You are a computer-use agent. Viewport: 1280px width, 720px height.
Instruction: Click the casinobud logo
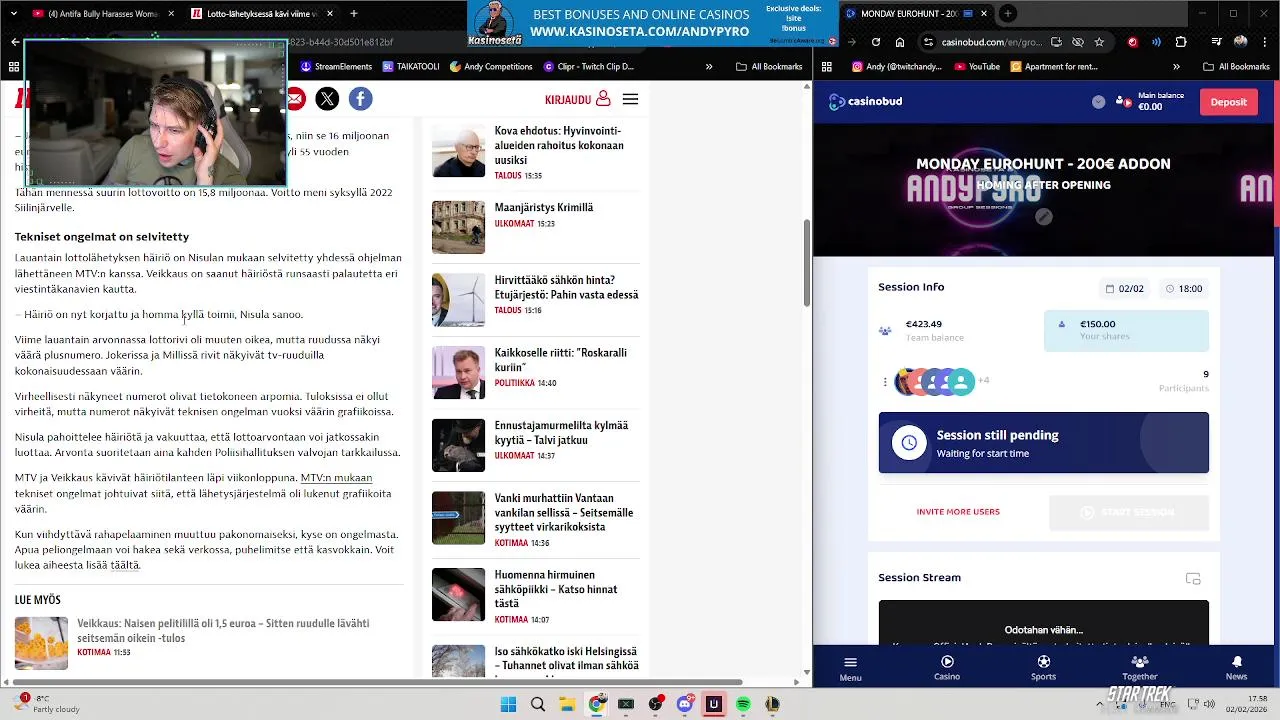coord(866,101)
